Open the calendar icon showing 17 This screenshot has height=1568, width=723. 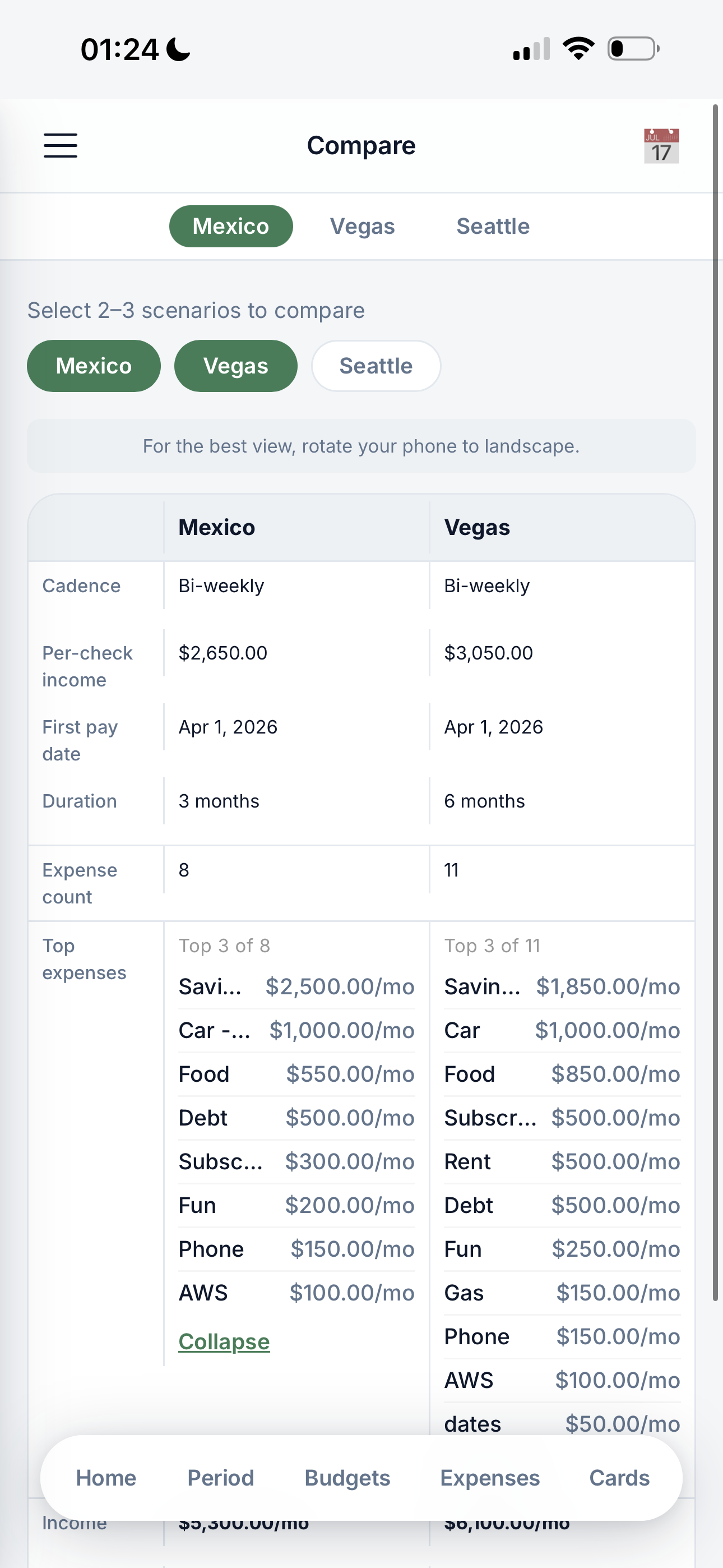(x=661, y=146)
